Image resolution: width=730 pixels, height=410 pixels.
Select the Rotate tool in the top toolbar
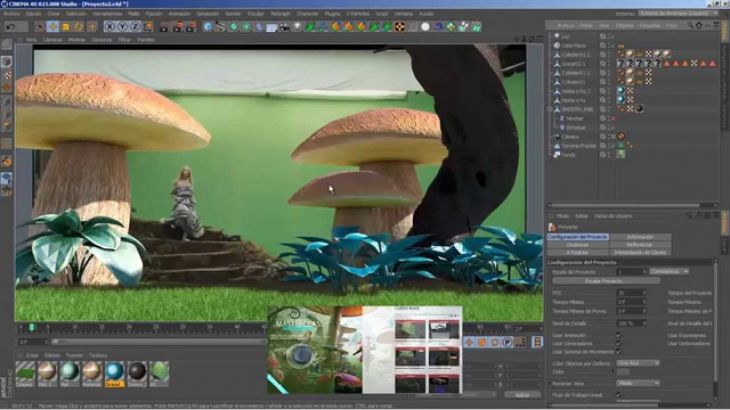coord(79,27)
